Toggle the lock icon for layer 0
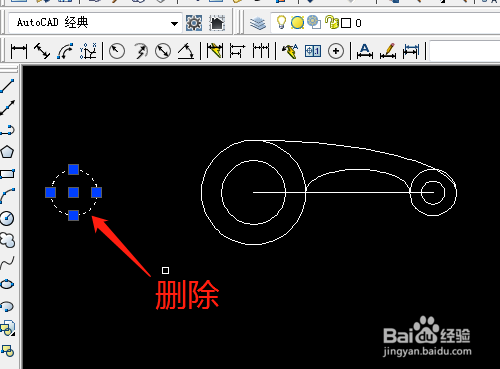 (x=332, y=22)
